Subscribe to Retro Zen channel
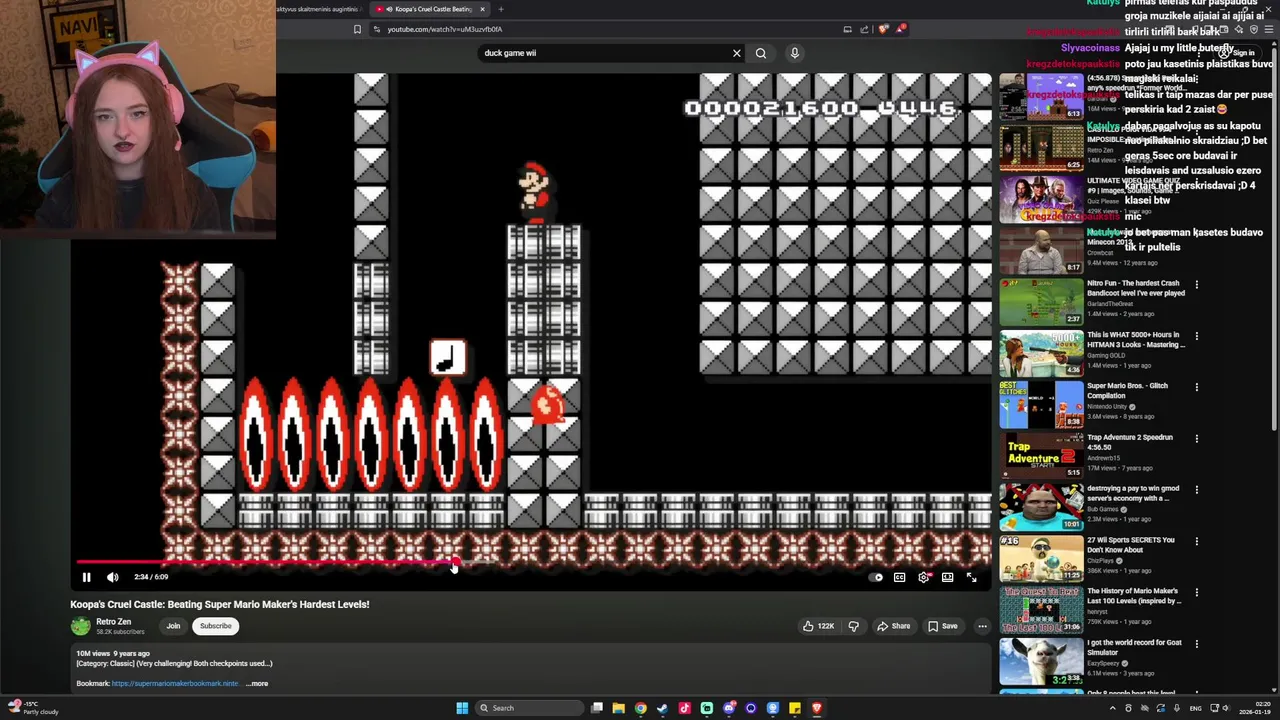Image resolution: width=1280 pixels, height=720 pixels. click(x=215, y=626)
